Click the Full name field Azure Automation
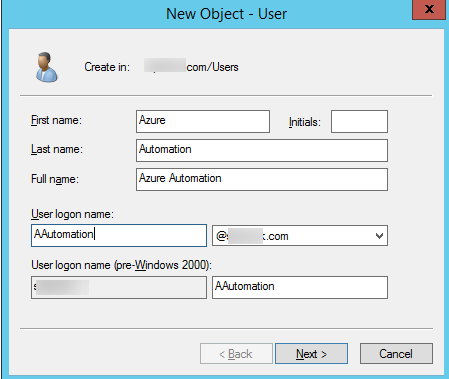449x379 pixels. pyautogui.click(x=262, y=179)
